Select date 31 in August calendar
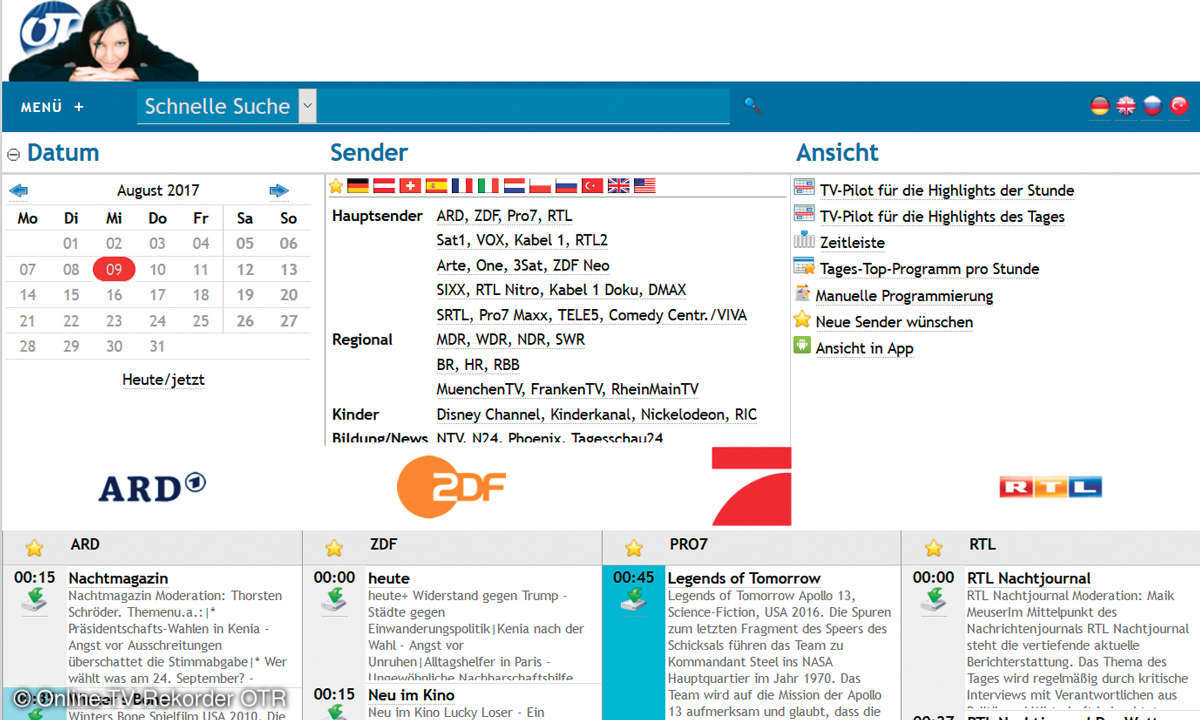The width and height of the screenshot is (1200, 720). pyautogui.click(x=158, y=346)
